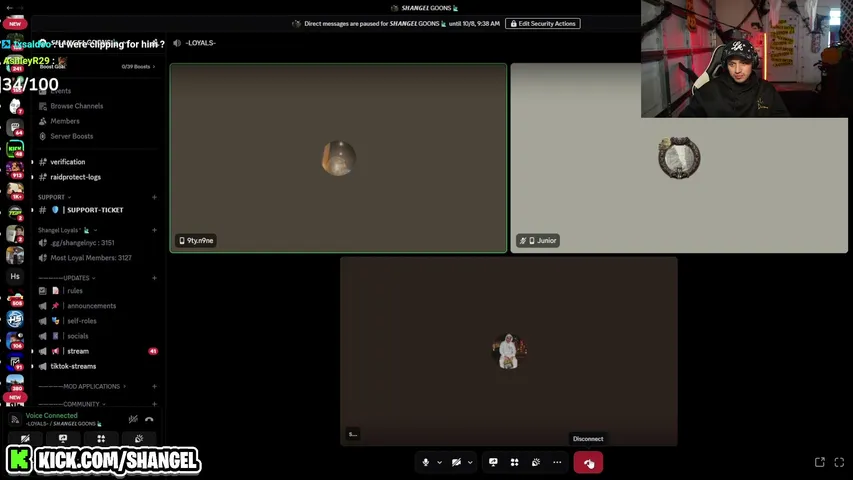853x480 pixels.
Task: Add channel to UPDATES category
Action: 154,278
